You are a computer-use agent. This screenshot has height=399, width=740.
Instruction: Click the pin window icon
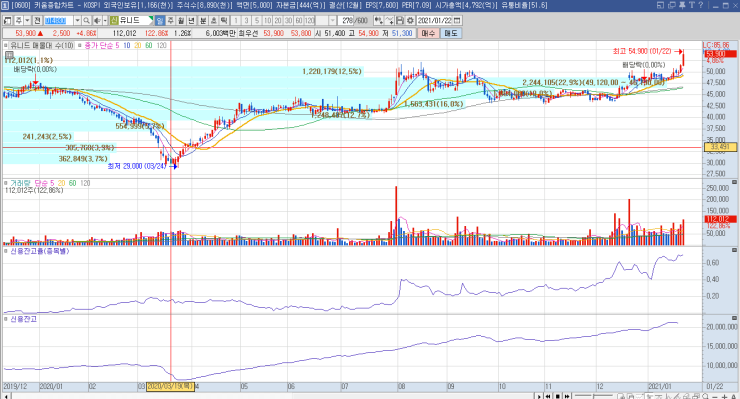pyautogui.click(x=682, y=5)
